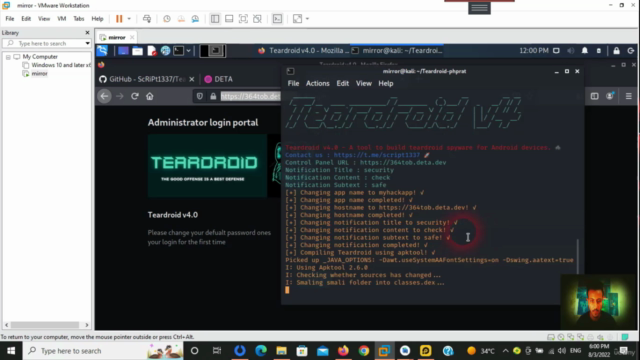640x360 pixels.
Task: Open the Kali volume control
Action: point(571,51)
